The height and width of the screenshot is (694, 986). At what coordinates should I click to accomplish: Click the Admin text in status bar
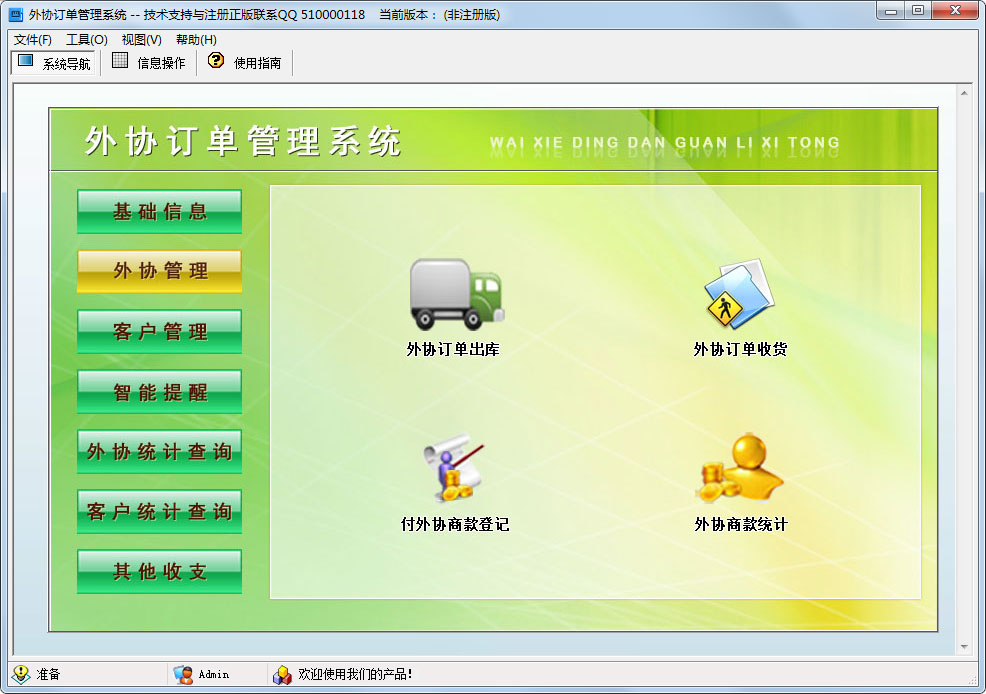click(x=214, y=675)
